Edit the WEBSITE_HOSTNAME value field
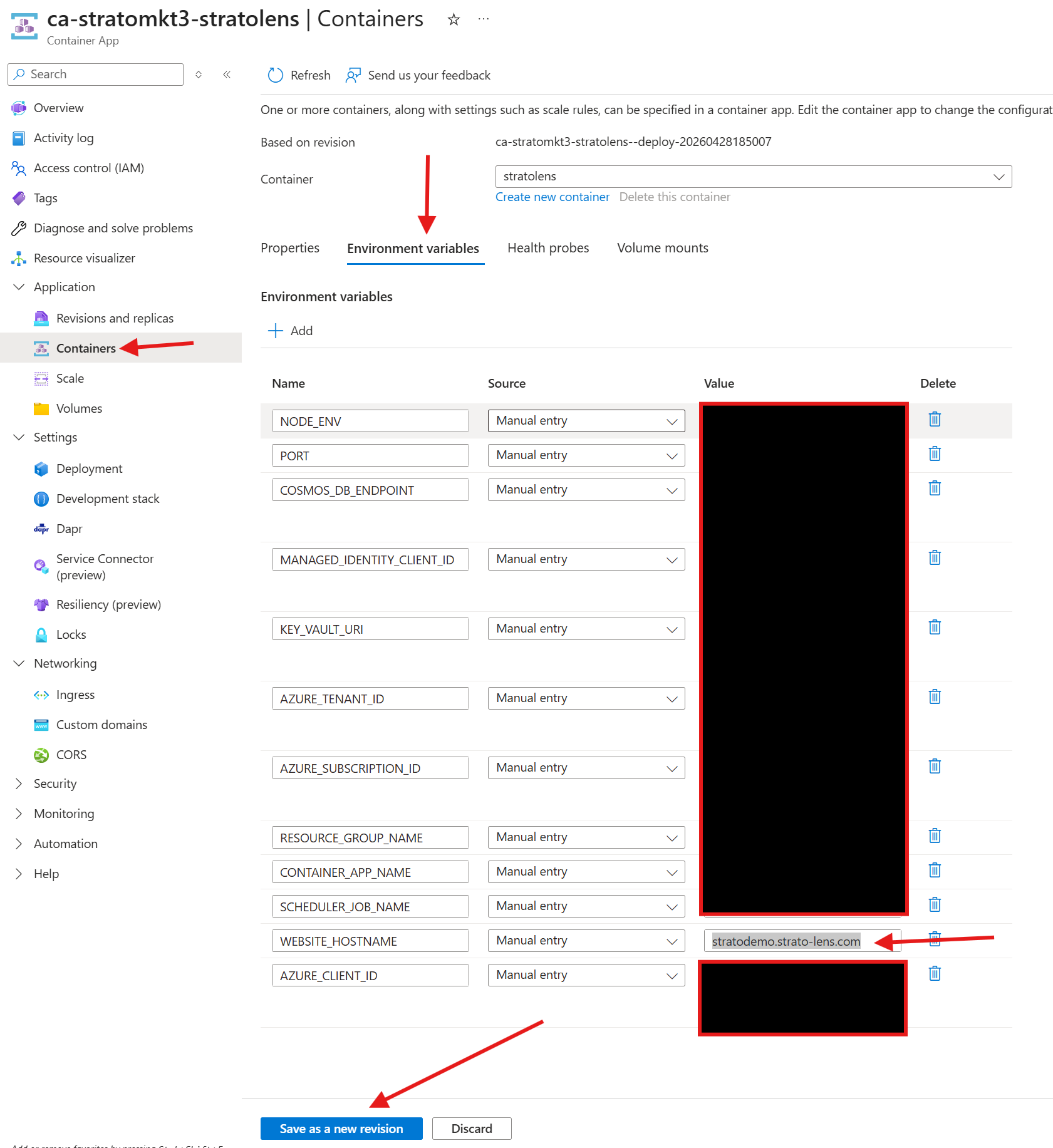The height and width of the screenshot is (1148, 1053). point(802,941)
